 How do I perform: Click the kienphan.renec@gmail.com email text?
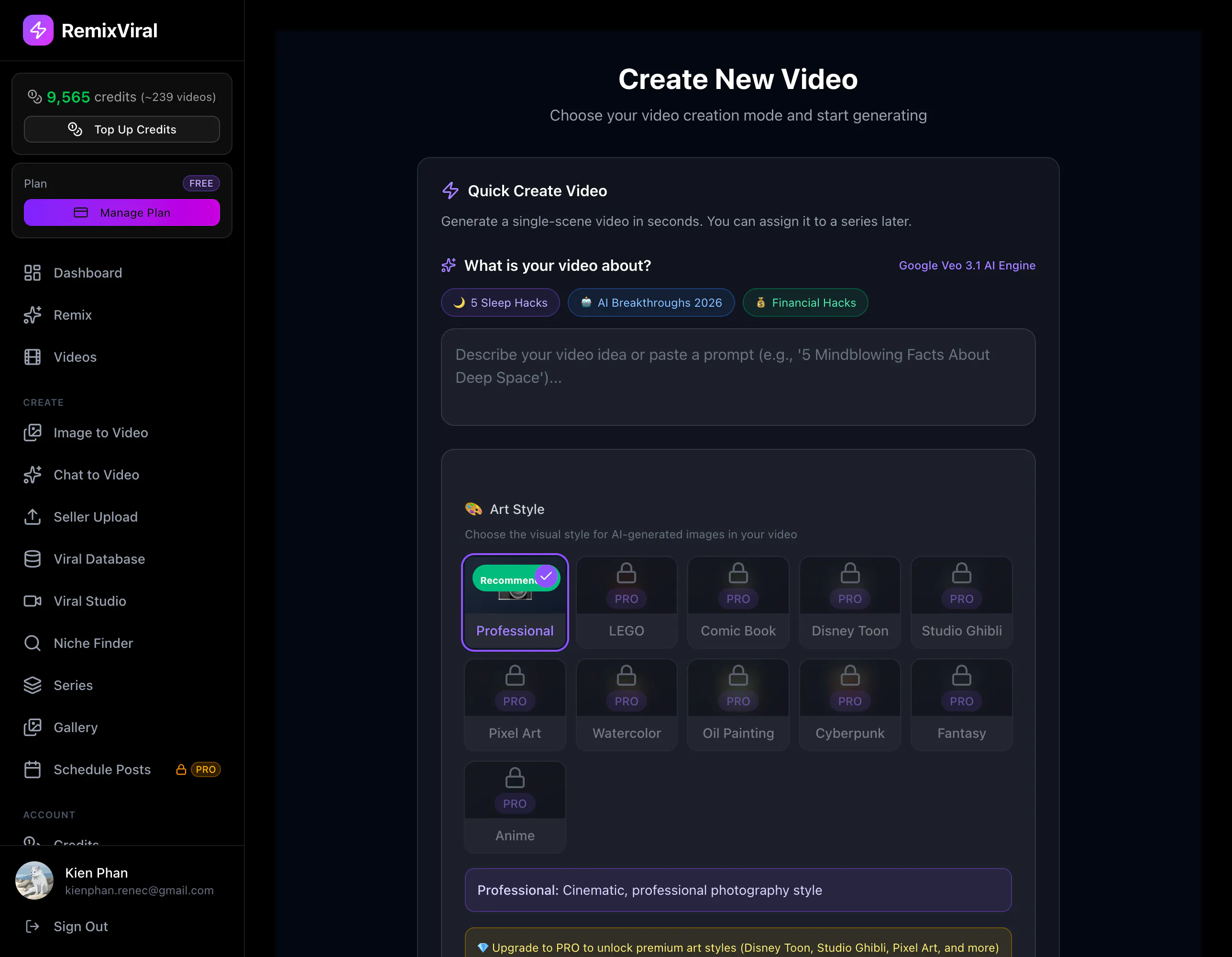[139, 890]
